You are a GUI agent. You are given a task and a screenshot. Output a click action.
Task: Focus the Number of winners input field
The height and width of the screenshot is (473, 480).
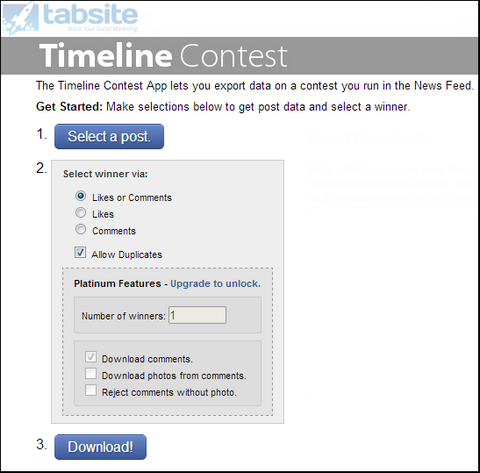pos(197,315)
